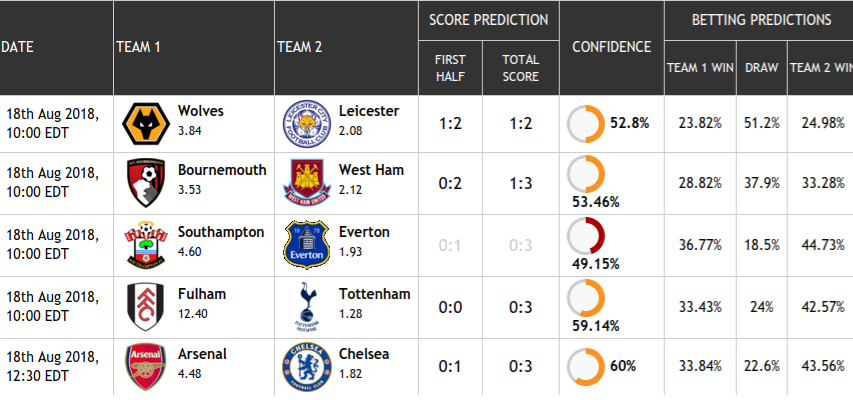This screenshot has width=853, height=400.
Task: Click the TEAM 1 WIN header
Action: [701, 68]
